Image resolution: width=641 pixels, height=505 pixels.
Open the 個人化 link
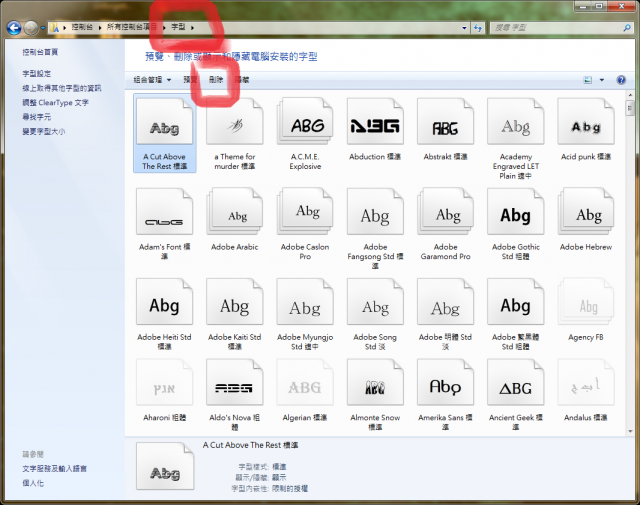tap(33, 483)
